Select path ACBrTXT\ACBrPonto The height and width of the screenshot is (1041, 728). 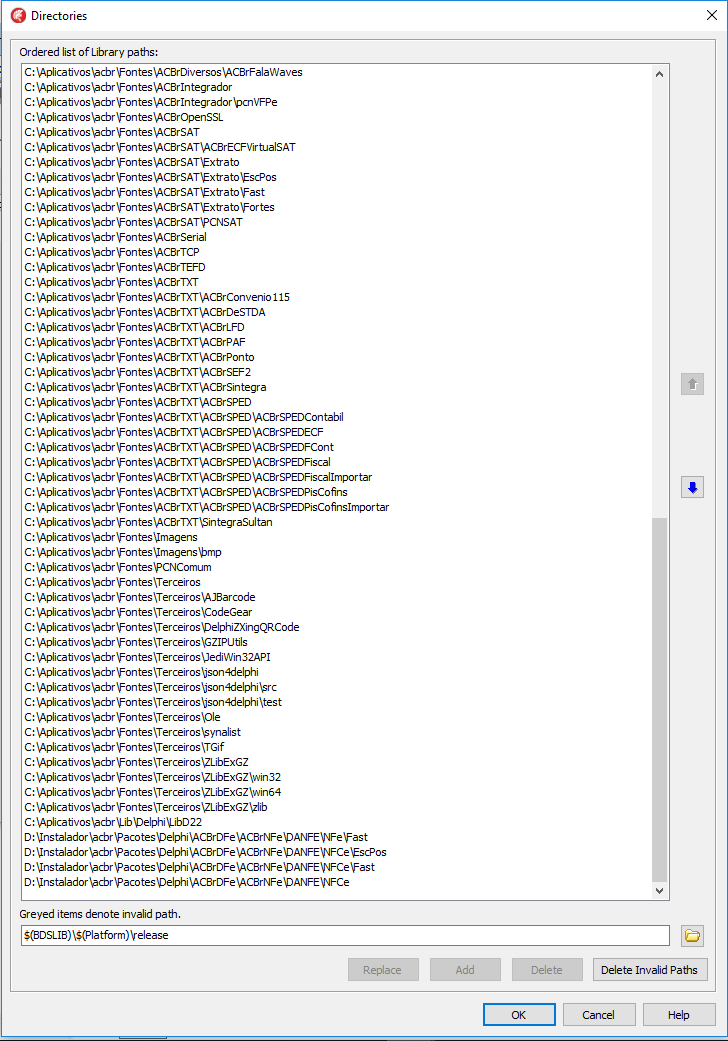point(139,357)
